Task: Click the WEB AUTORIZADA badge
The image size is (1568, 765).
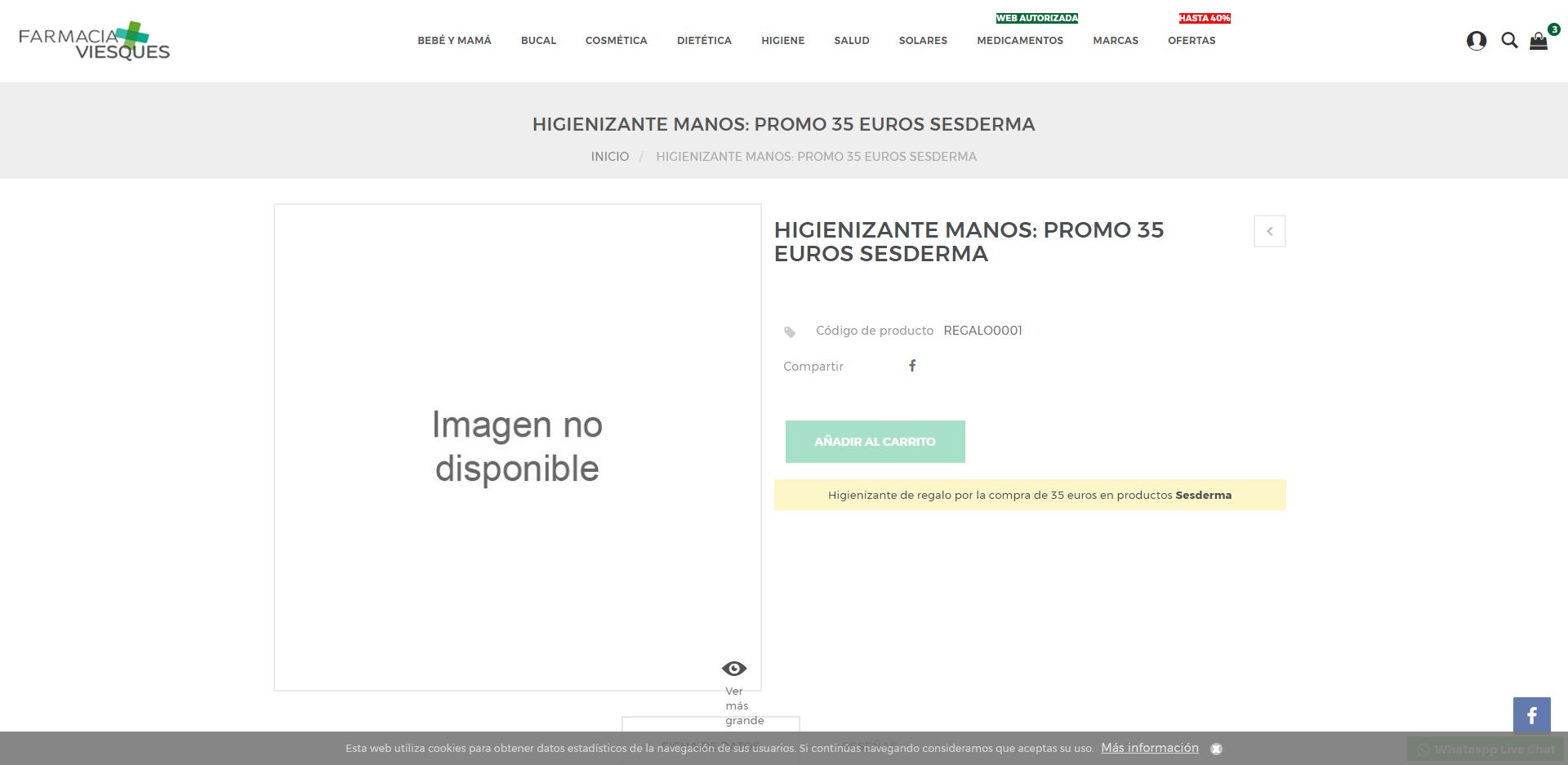Action: 1037,18
